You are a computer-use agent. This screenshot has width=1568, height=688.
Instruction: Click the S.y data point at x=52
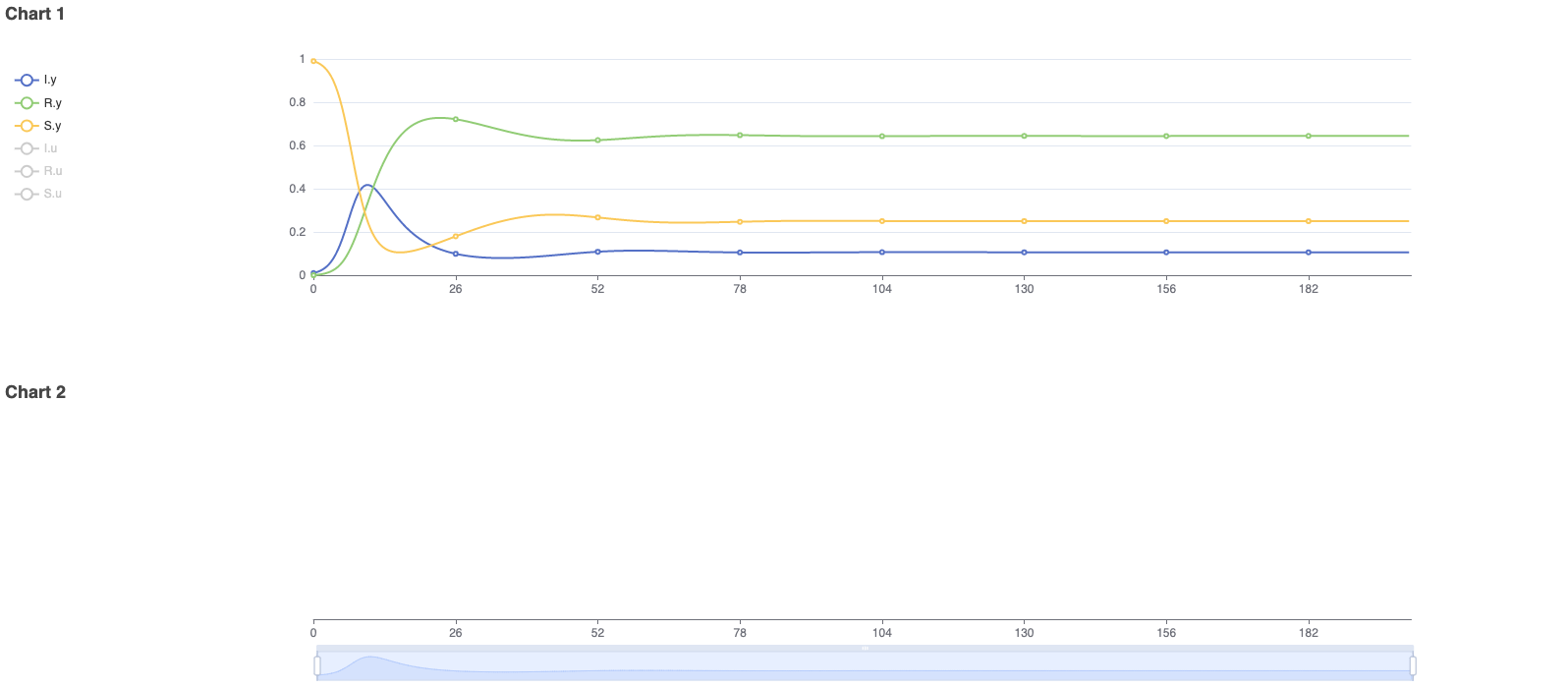[x=597, y=217]
